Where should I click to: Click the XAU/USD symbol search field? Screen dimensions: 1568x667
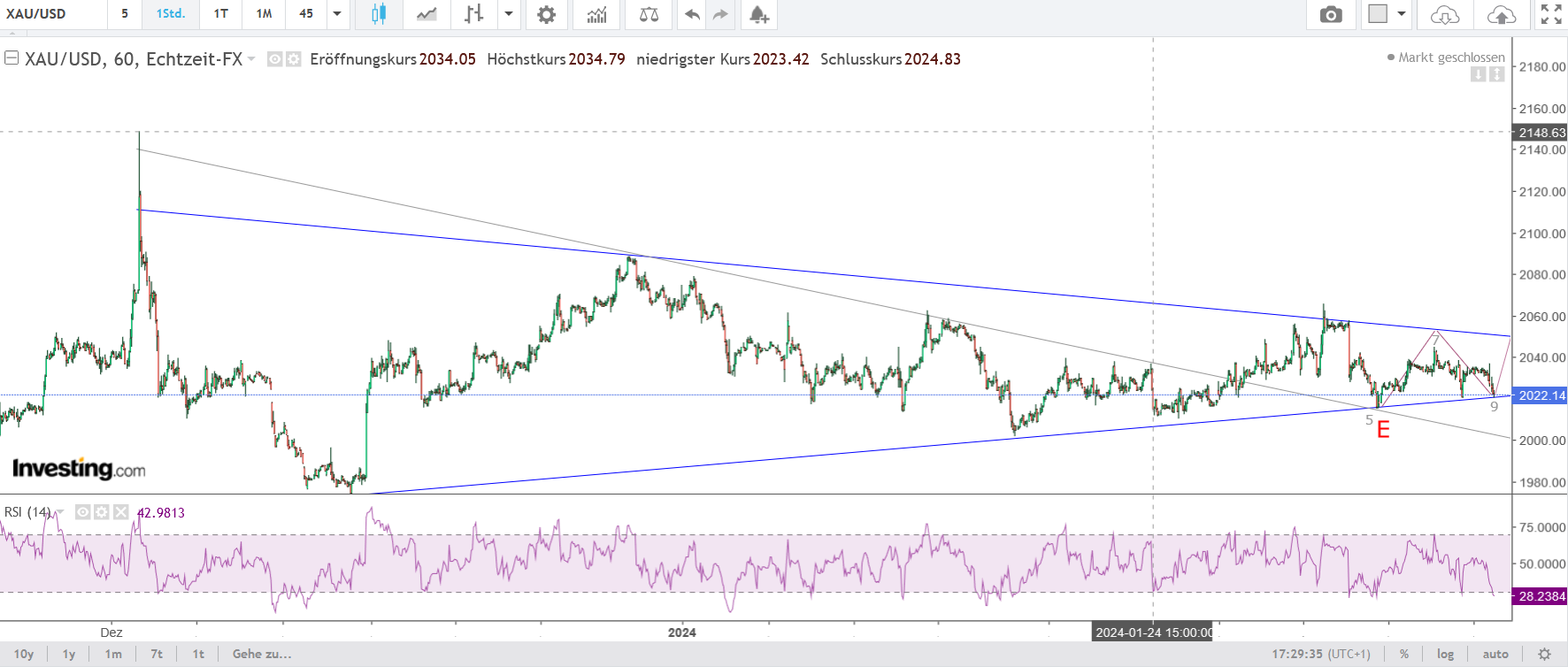click(x=54, y=14)
